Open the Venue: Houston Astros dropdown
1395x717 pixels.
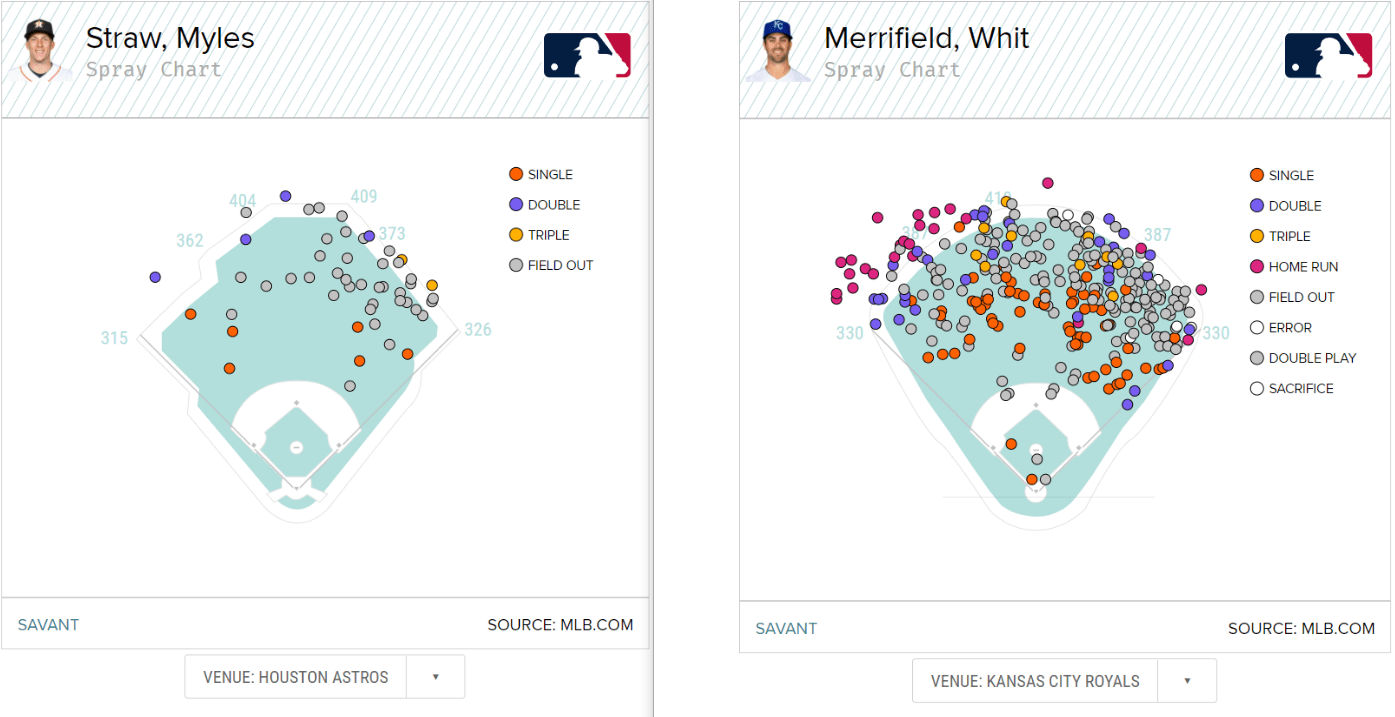tap(296, 677)
